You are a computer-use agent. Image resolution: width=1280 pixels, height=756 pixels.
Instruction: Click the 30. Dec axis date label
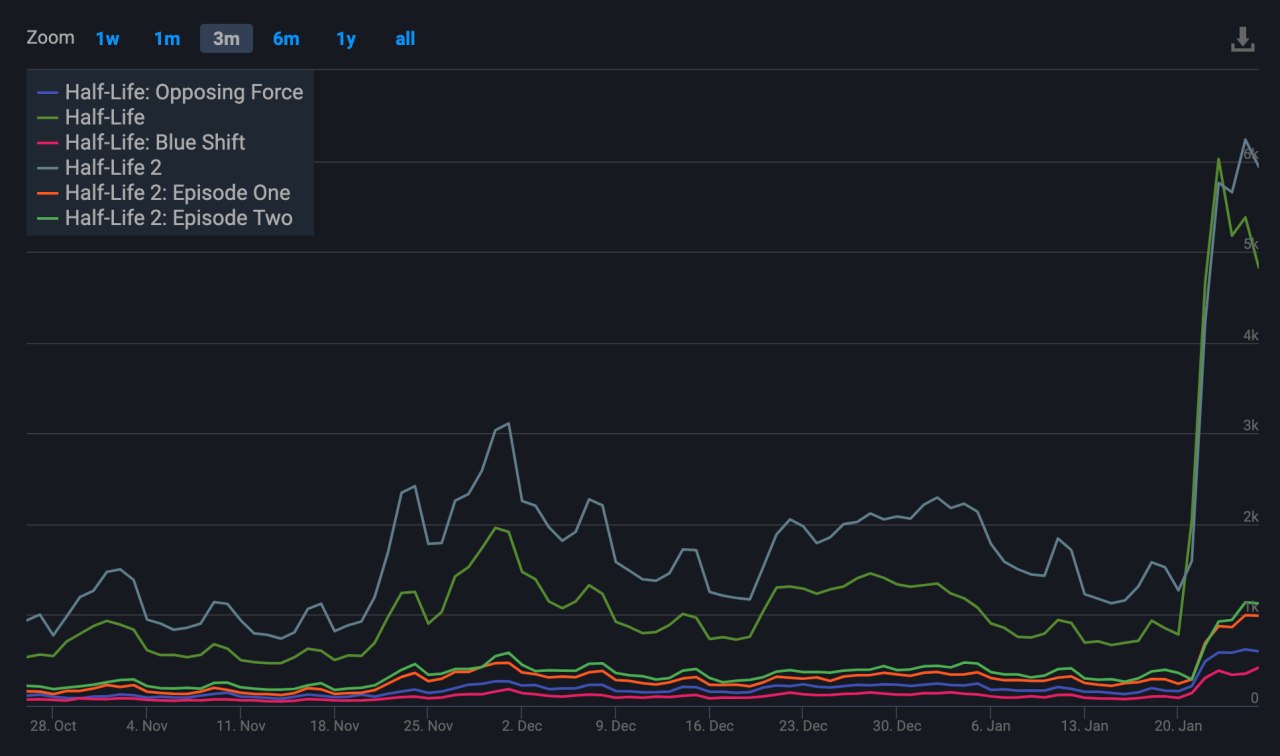click(x=897, y=726)
